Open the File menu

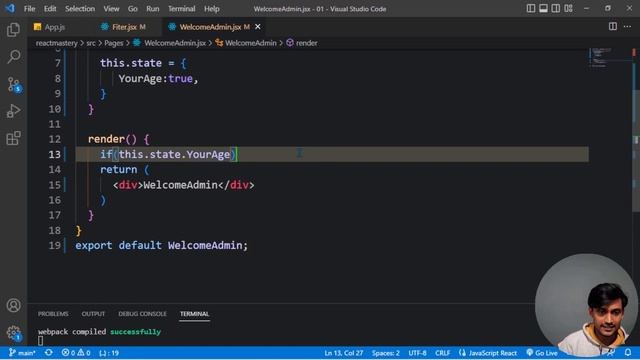tap(29, 9)
